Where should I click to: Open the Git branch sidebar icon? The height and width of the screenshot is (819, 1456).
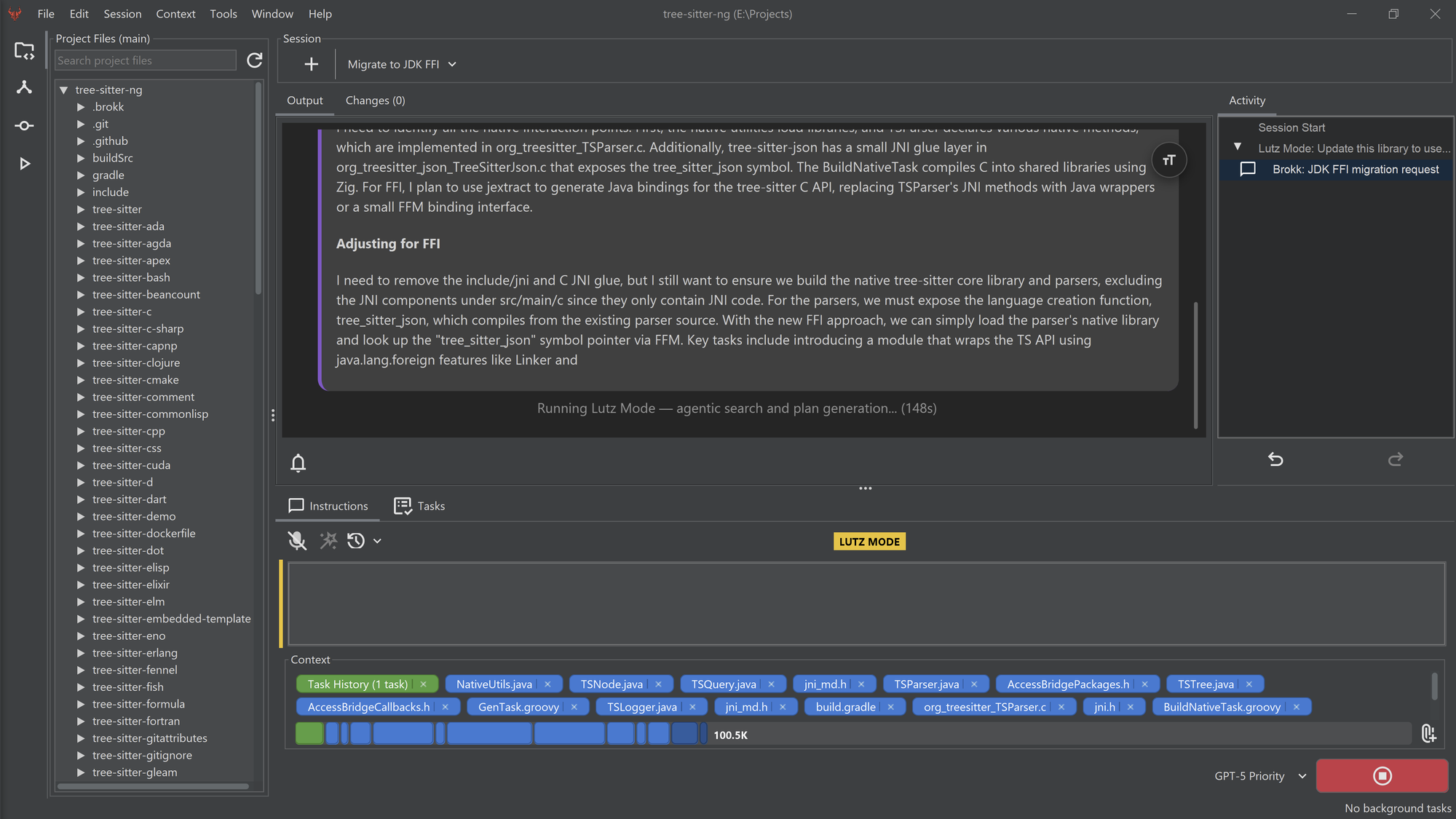tap(24, 88)
